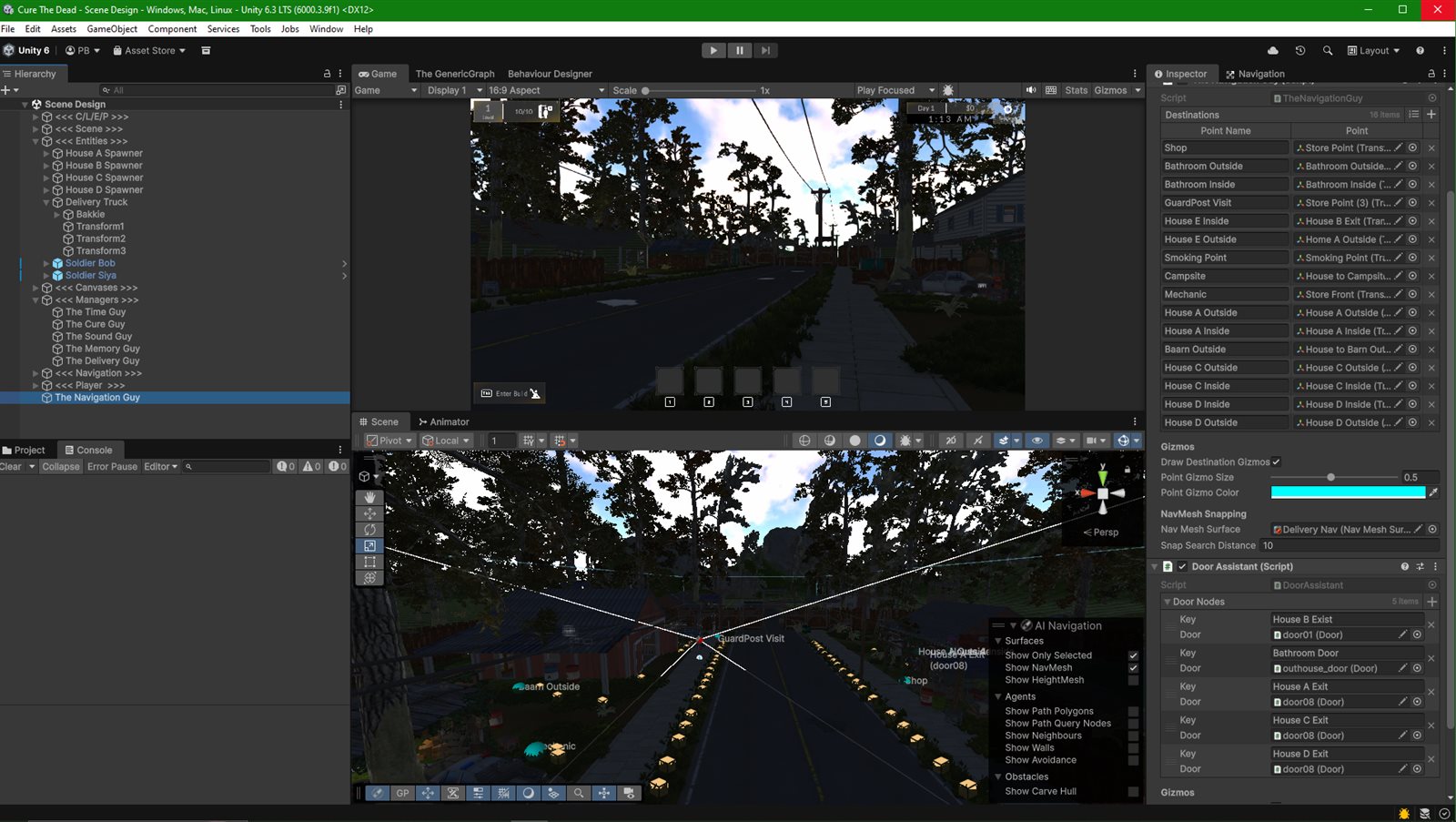Add a new Destinations list item
The image size is (1456, 822).
click(x=1431, y=115)
